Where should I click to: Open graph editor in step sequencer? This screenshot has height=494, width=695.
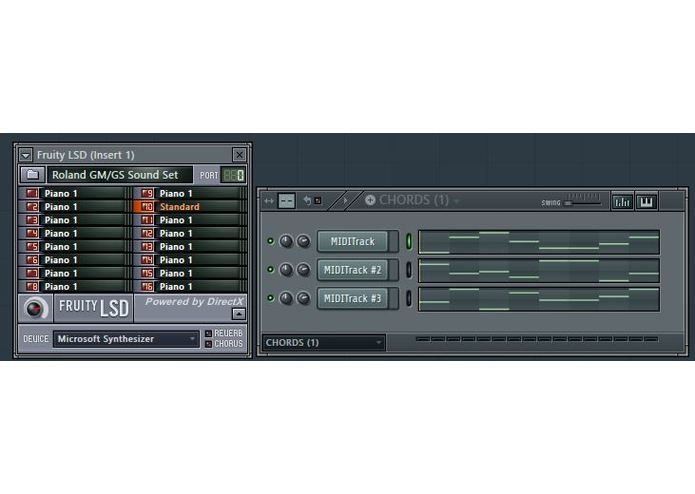pos(622,202)
